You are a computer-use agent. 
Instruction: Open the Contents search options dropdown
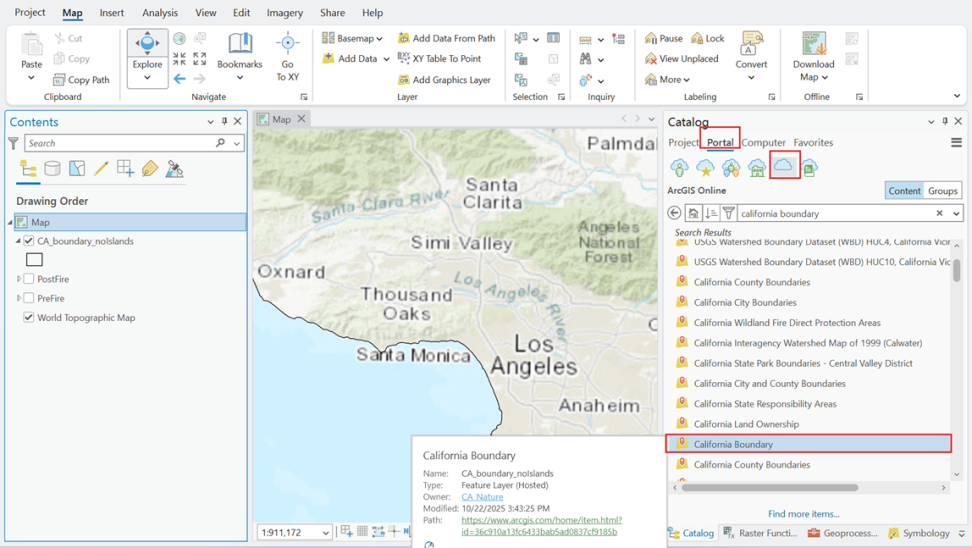[x=237, y=143]
